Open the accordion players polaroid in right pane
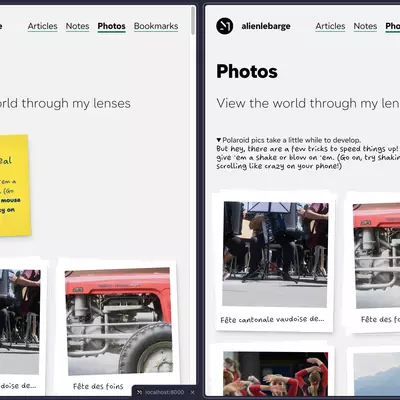The image size is (400, 400). 275,261
